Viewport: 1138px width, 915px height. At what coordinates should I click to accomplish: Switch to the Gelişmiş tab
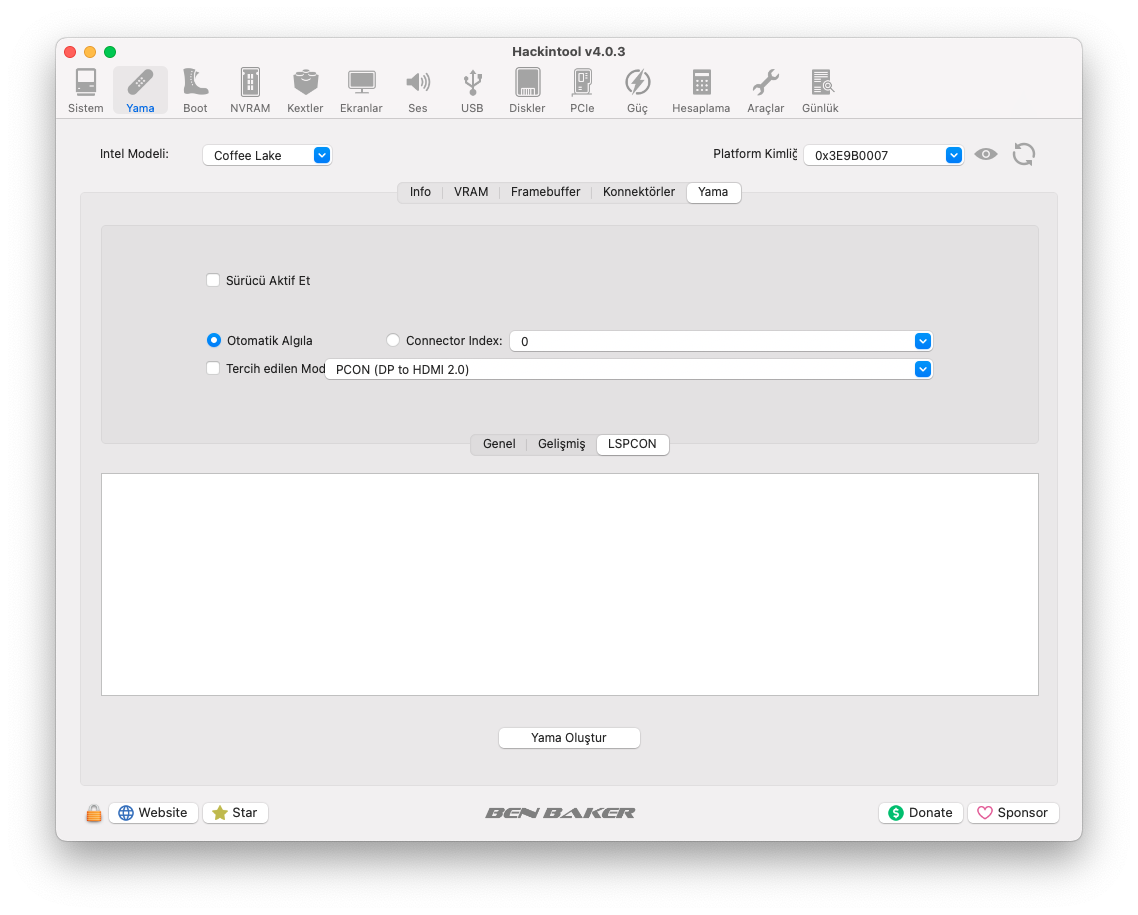click(x=561, y=444)
